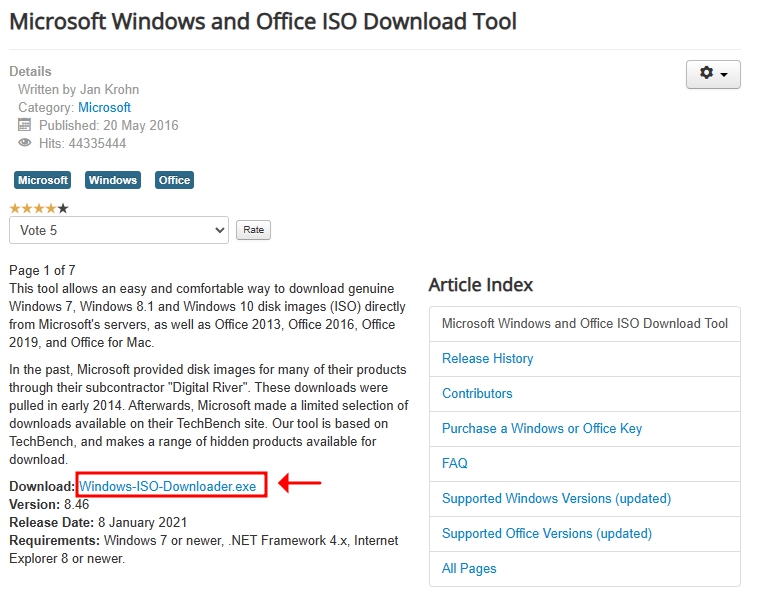Click the 'Page 1 of 7' text
762x610 pixels.
[x=42, y=270]
